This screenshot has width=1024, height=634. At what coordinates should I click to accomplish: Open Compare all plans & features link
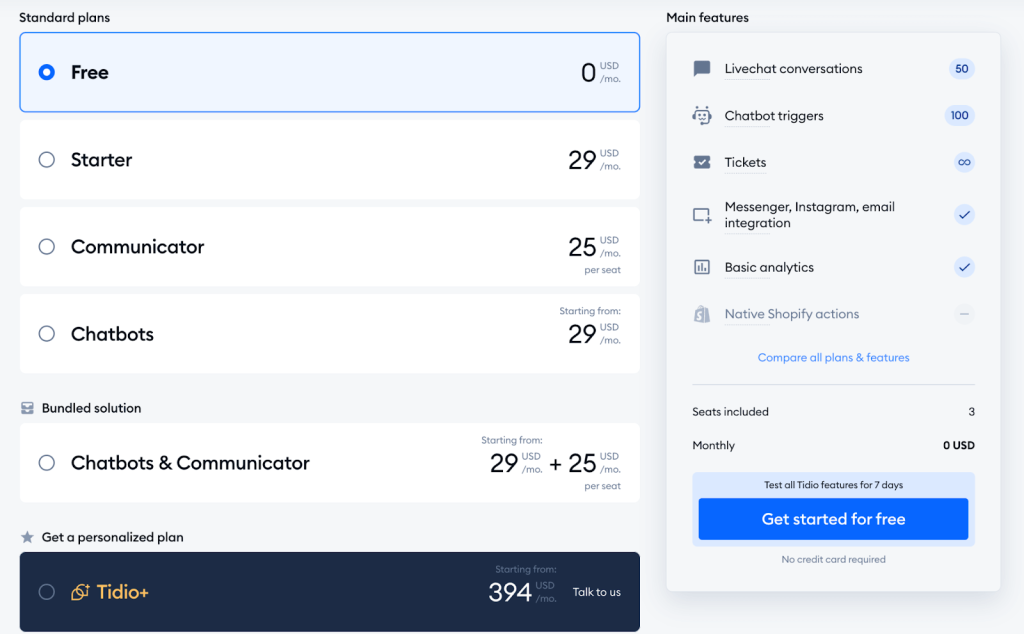coord(833,357)
